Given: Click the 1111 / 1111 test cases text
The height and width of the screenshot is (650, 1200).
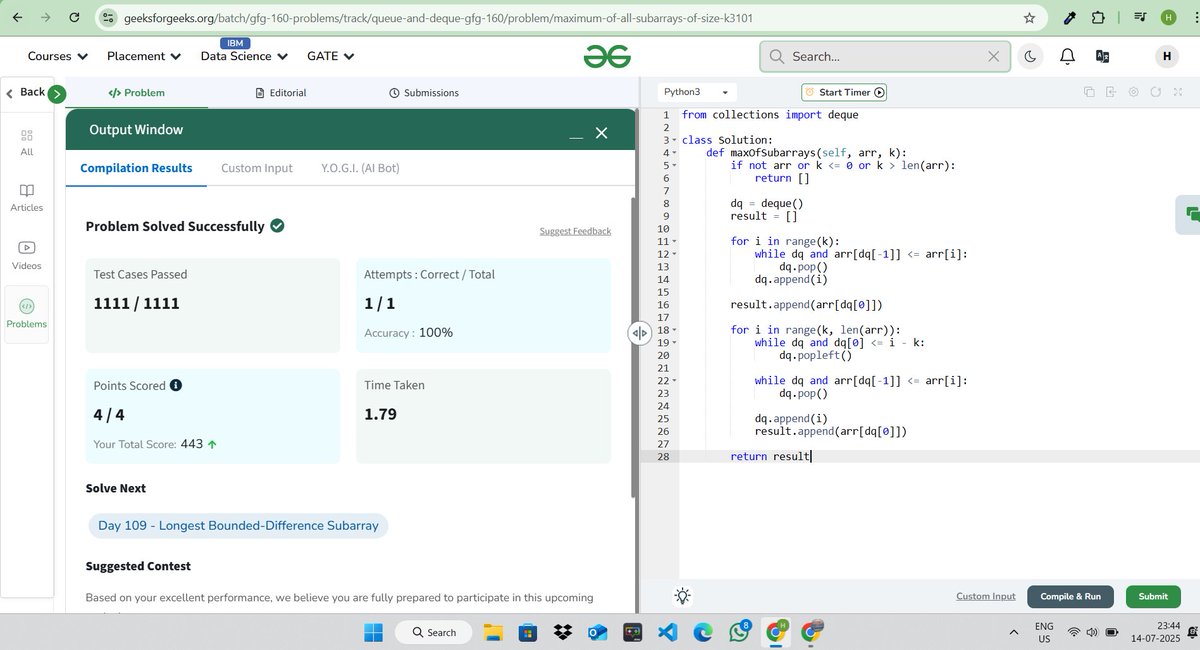Looking at the screenshot, I should click(x=136, y=303).
